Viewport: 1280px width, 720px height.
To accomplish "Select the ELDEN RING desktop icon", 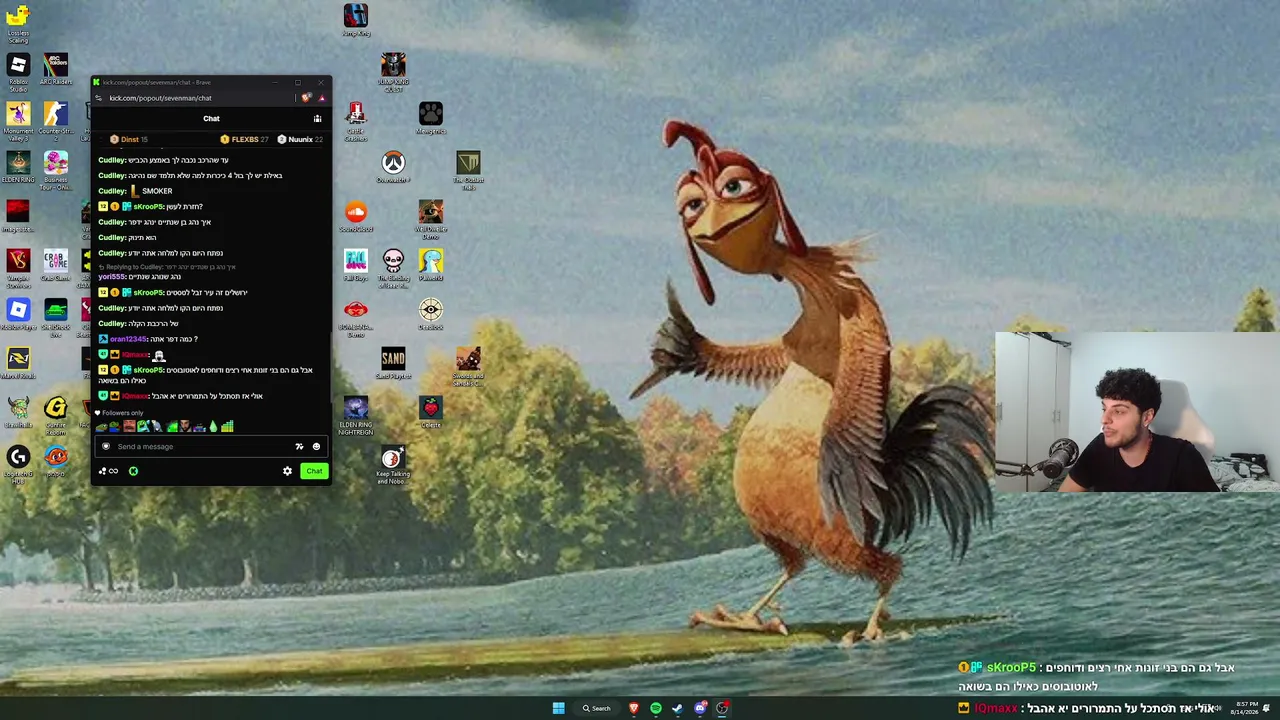I will click(18, 167).
